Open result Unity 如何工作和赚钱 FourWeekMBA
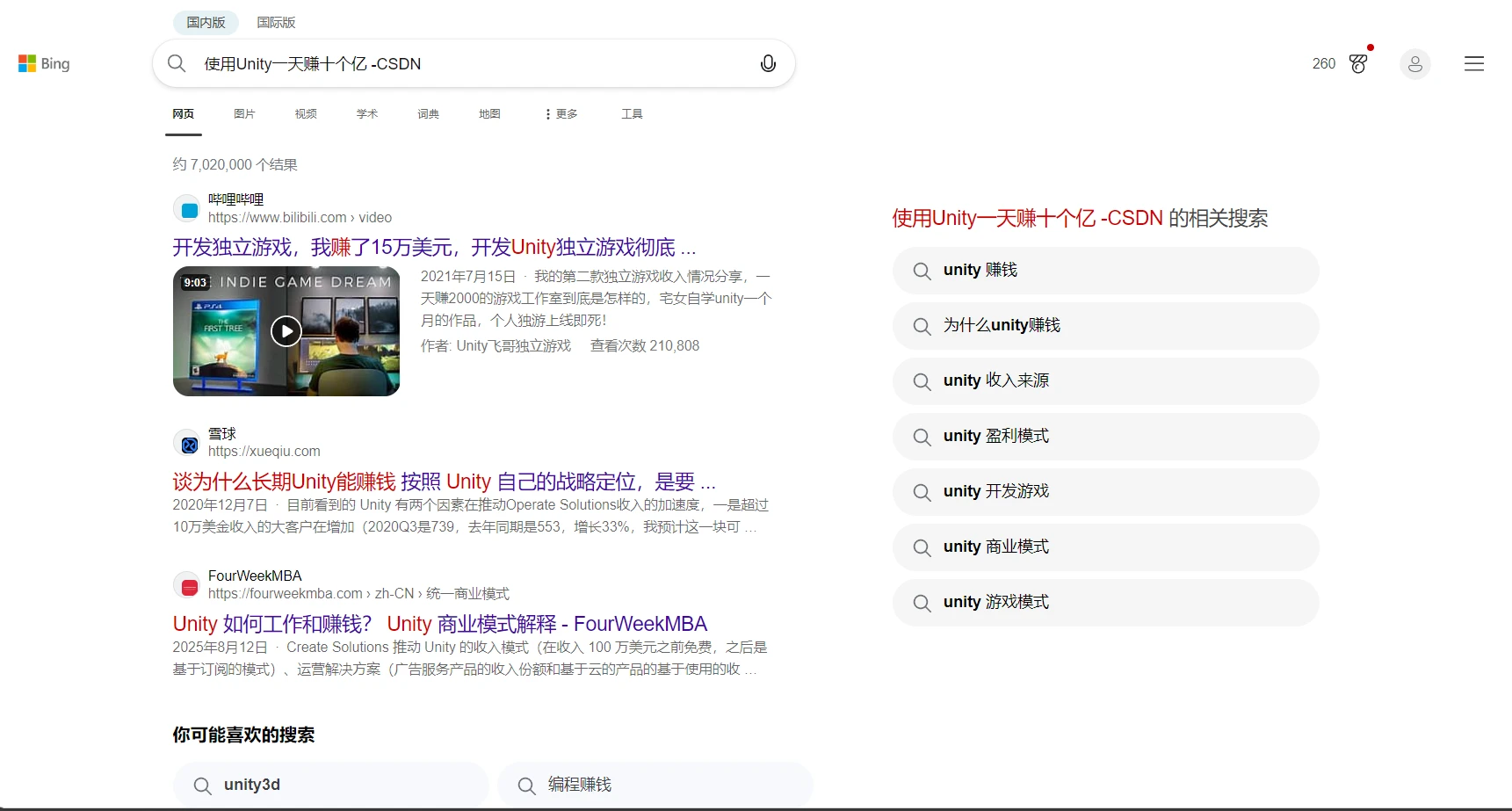 point(440,624)
